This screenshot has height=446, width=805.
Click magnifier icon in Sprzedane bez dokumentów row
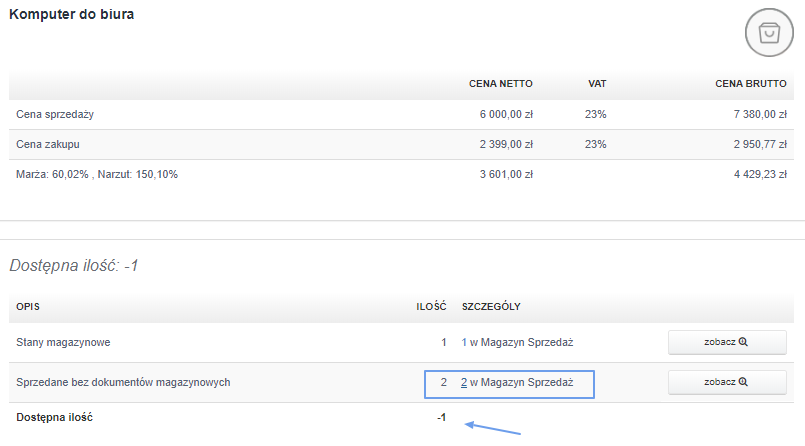pos(743,382)
